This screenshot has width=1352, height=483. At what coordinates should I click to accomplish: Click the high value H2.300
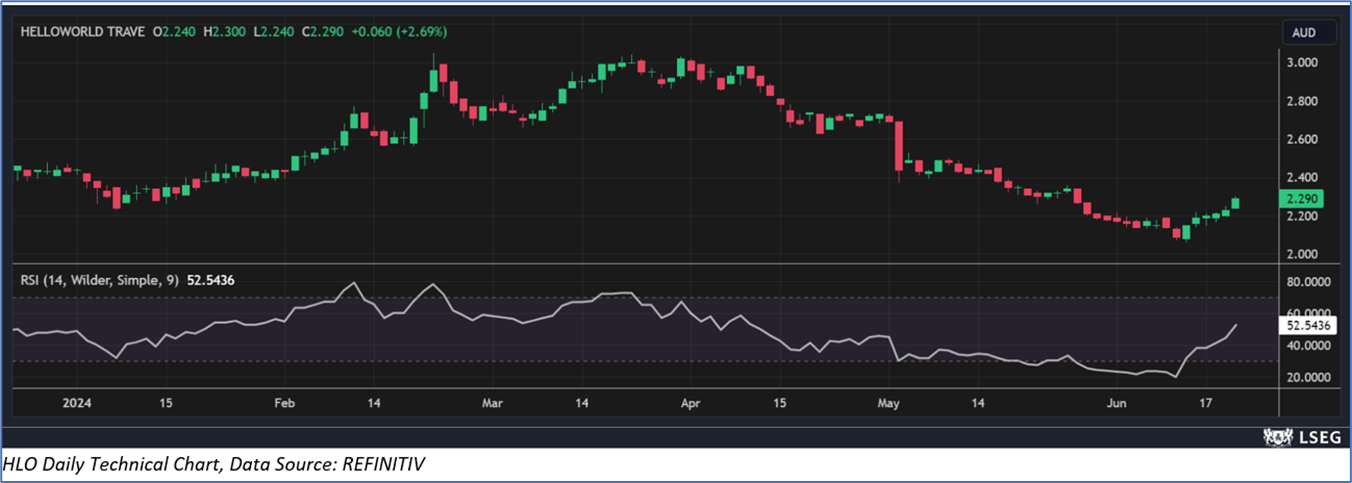click(x=225, y=32)
